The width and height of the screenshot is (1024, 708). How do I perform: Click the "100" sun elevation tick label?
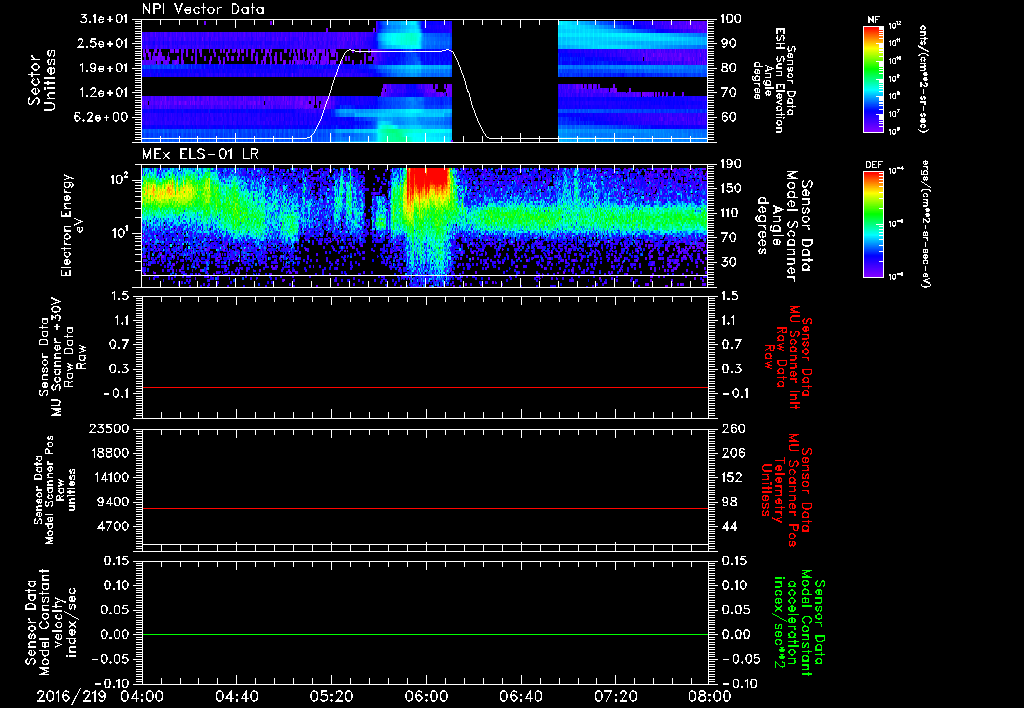(732, 19)
